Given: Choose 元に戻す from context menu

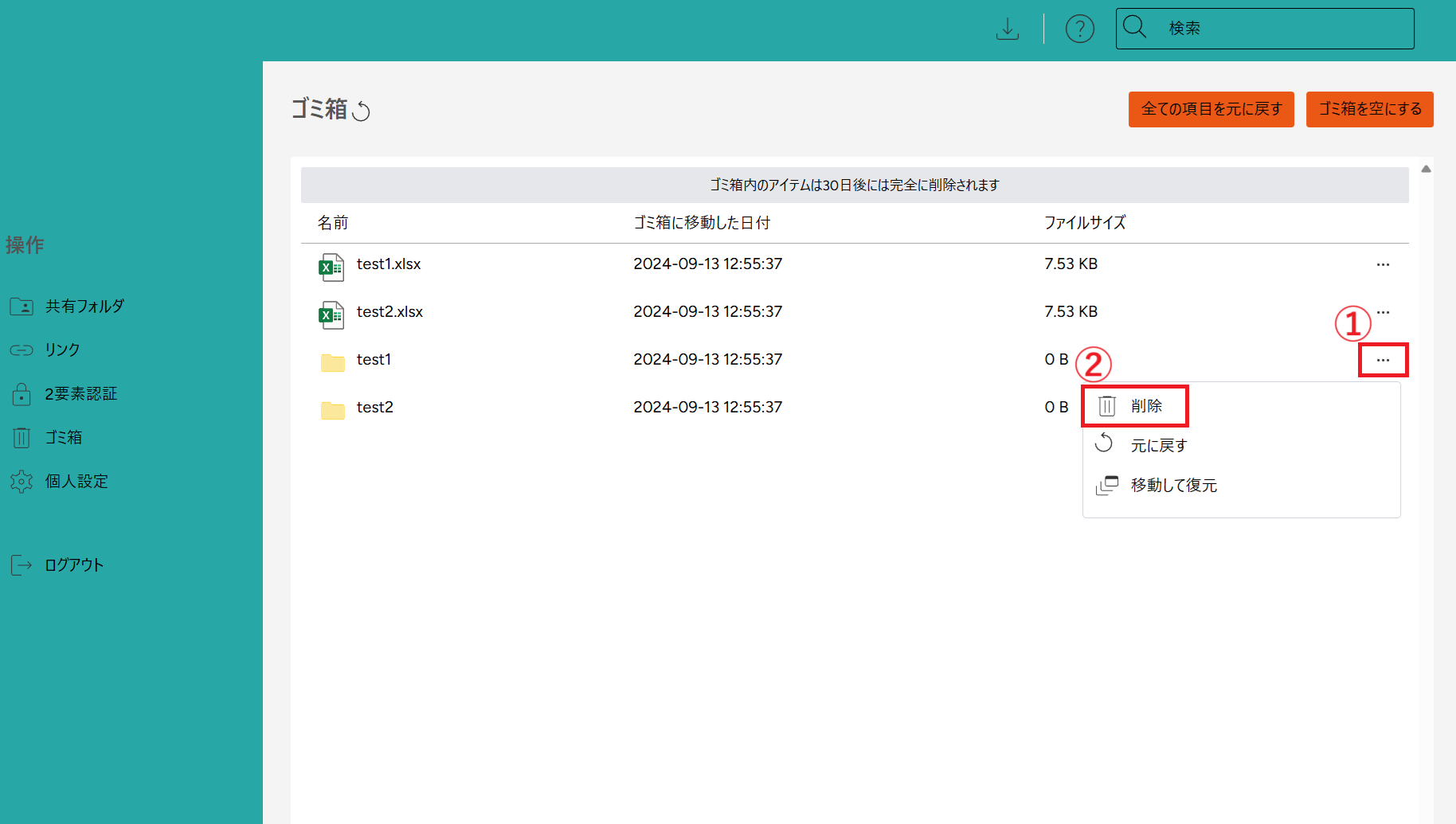Looking at the screenshot, I should tap(1159, 446).
